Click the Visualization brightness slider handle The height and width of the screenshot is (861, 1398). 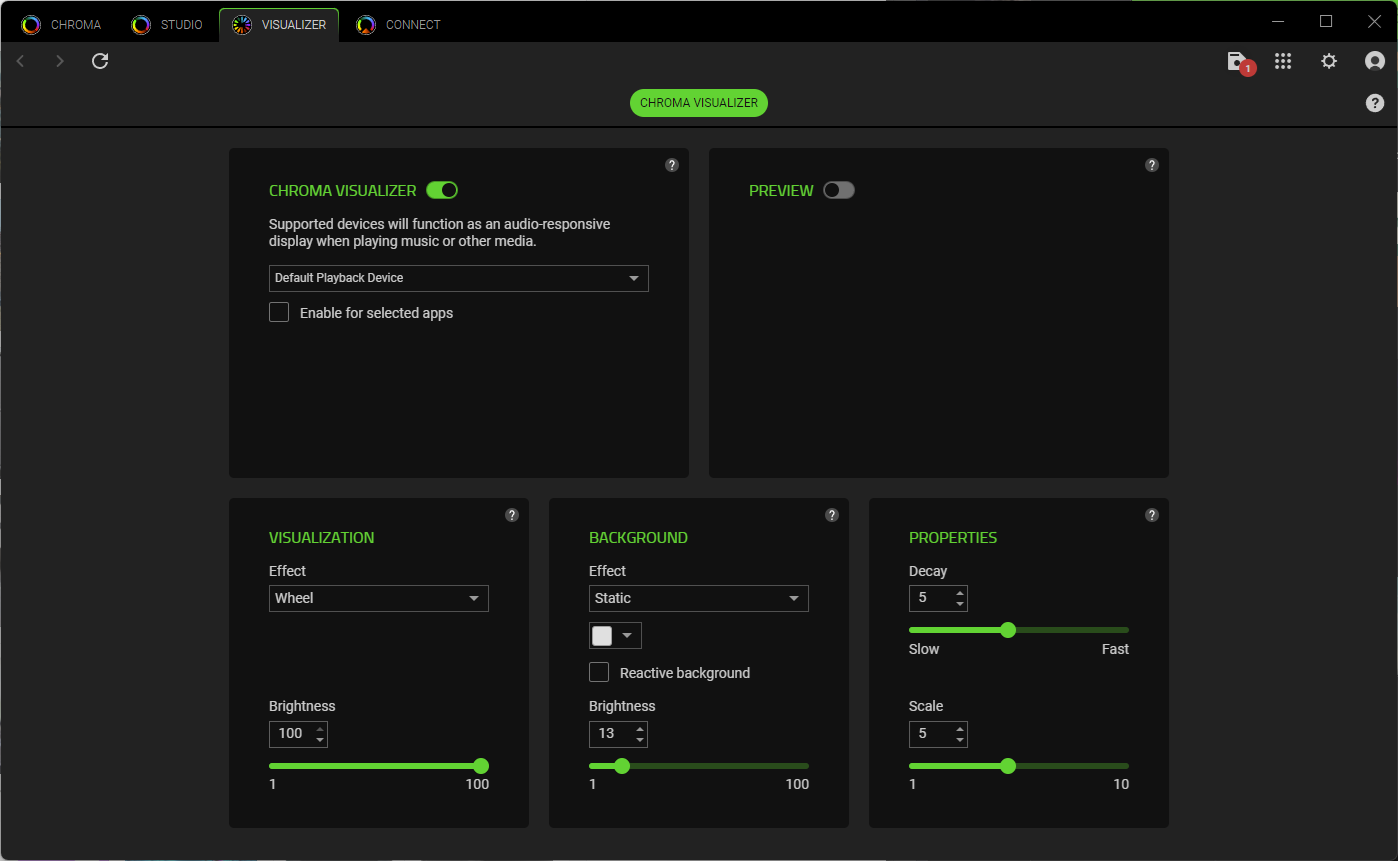coord(481,766)
